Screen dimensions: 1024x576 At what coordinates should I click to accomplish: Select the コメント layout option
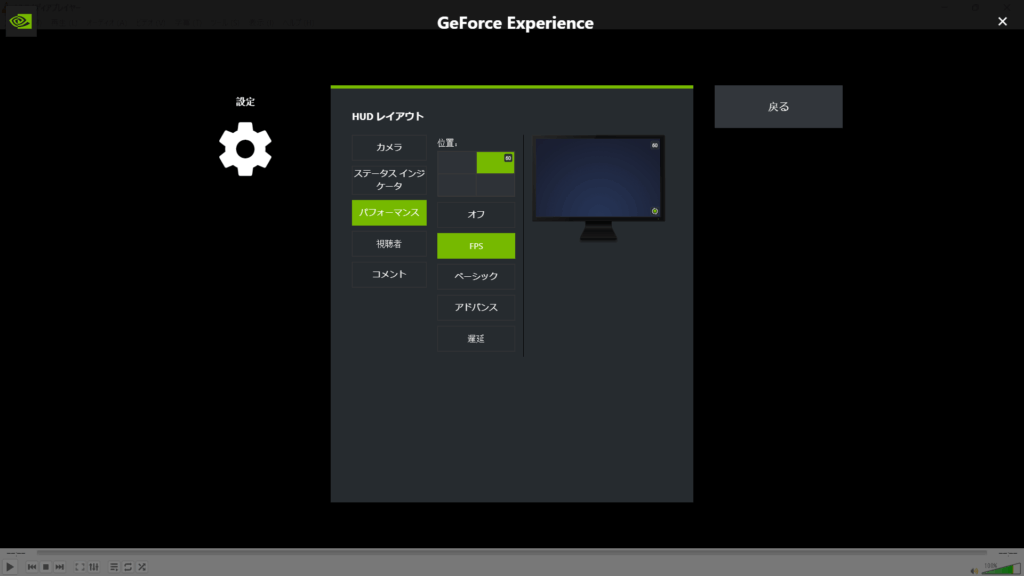pyautogui.click(x=389, y=274)
